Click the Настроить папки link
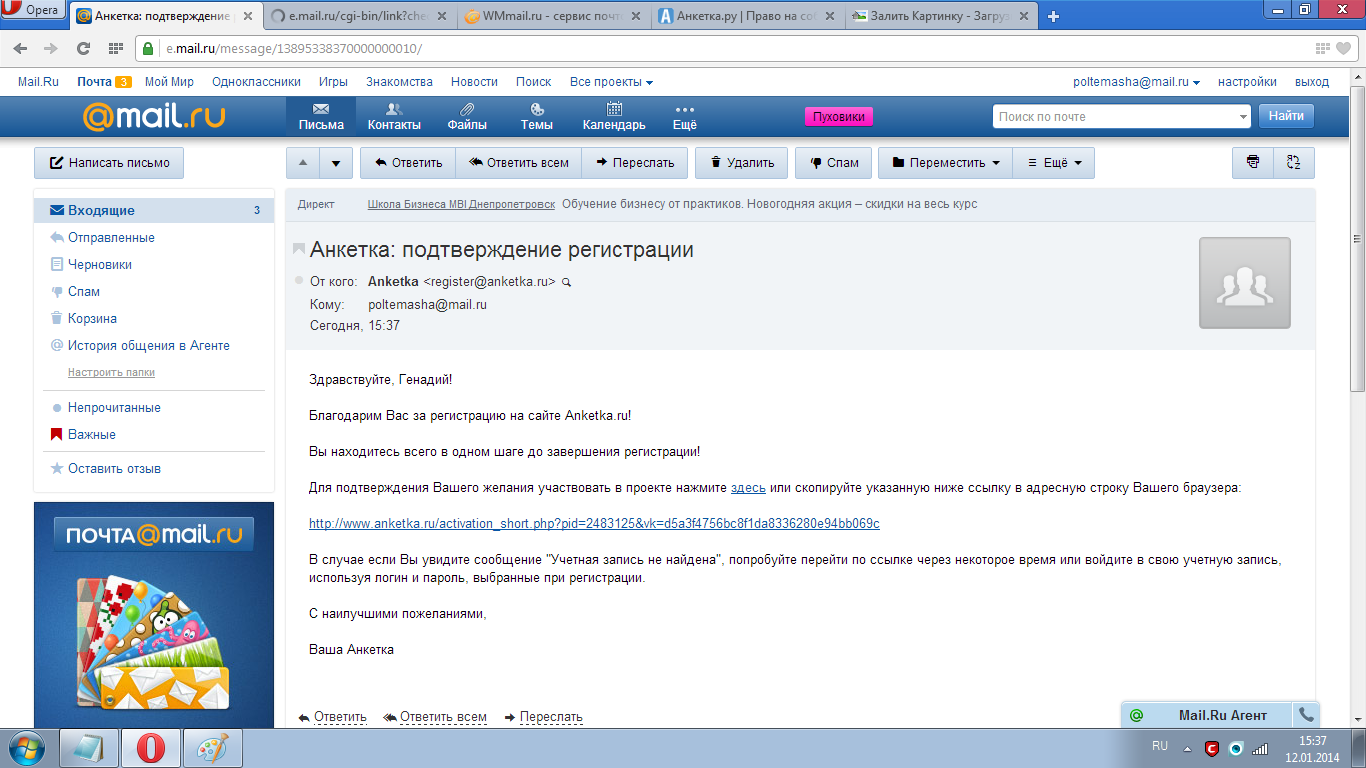 [x=111, y=372]
